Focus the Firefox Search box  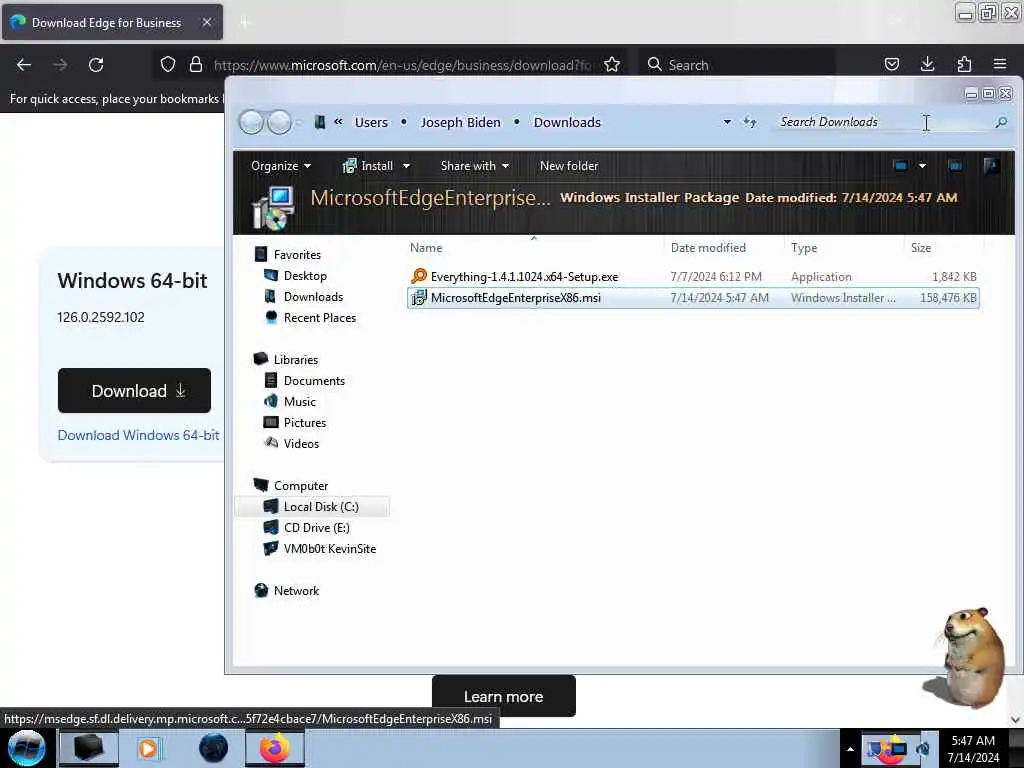coord(737,65)
